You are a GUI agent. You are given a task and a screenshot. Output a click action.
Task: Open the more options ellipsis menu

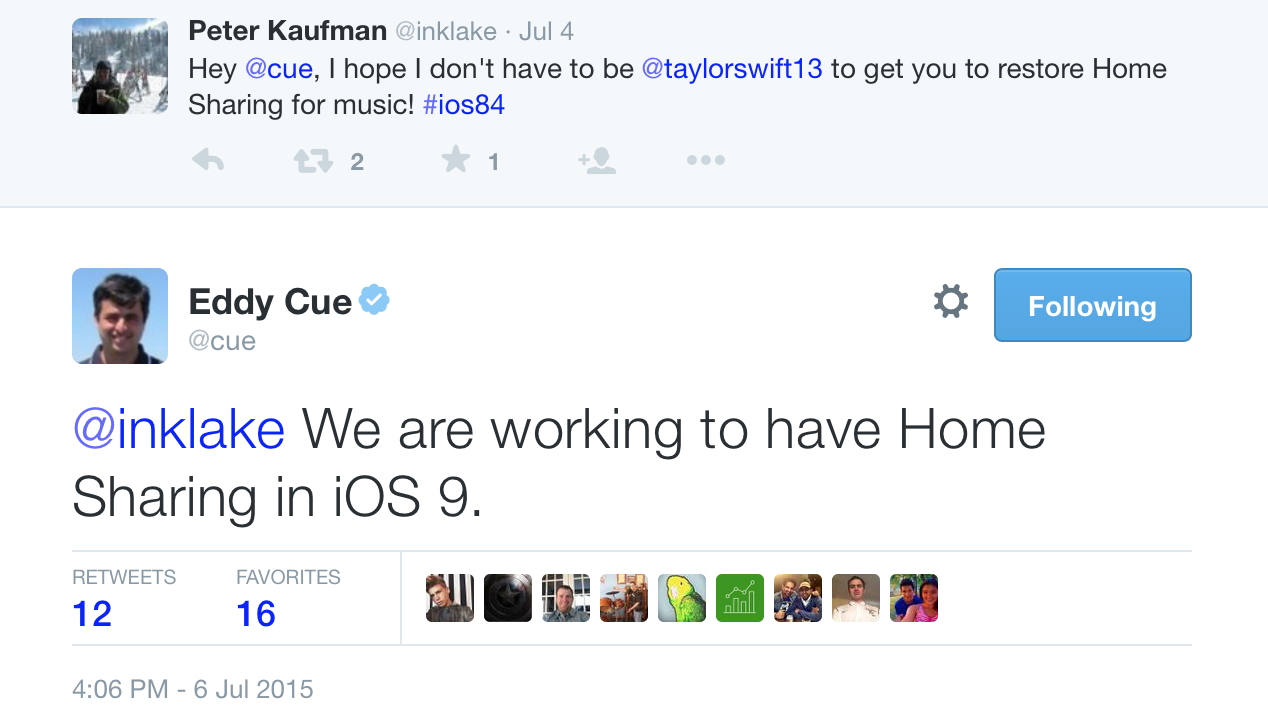pos(705,160)
